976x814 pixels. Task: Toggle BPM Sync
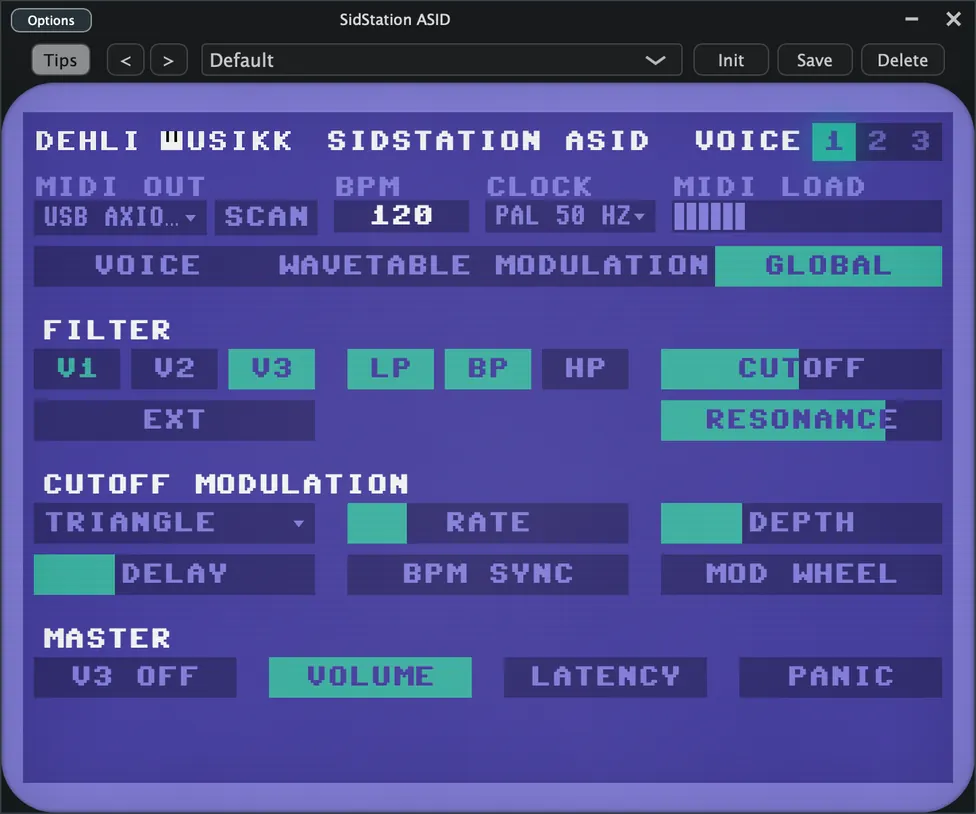point(487,574)
